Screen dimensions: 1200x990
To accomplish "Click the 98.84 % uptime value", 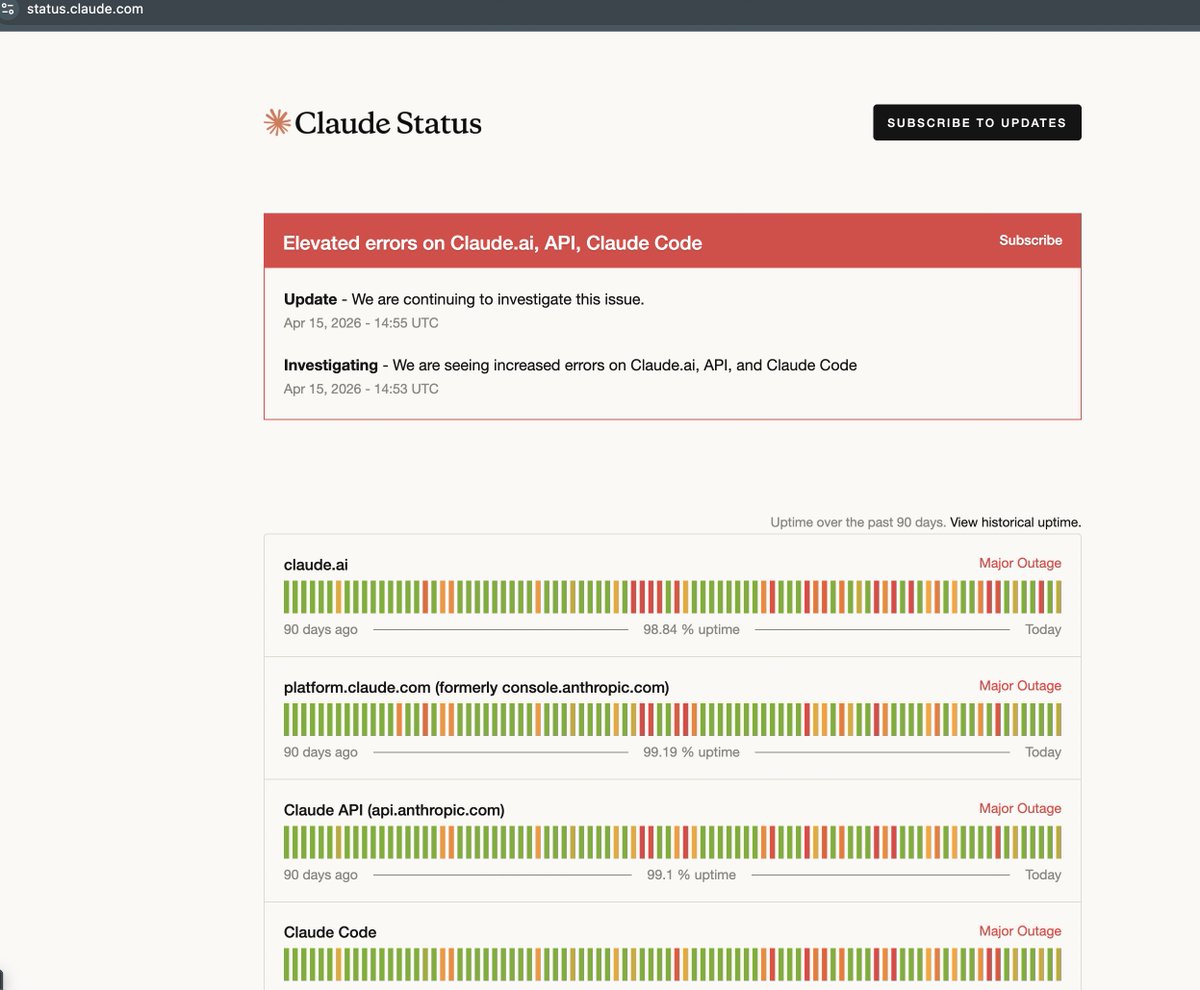I will 691,630.
